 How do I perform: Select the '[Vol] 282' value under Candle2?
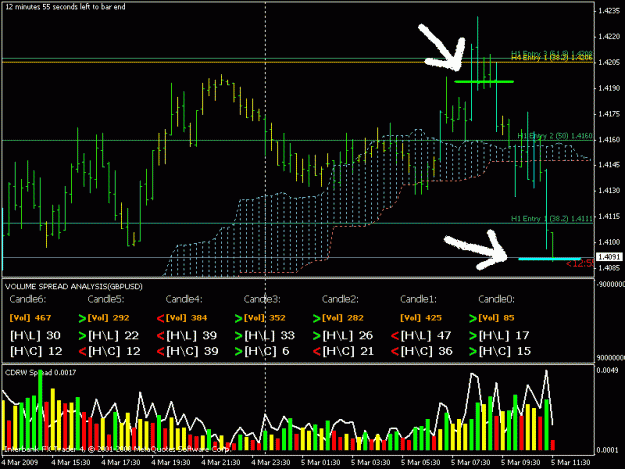tap(343, 318)
